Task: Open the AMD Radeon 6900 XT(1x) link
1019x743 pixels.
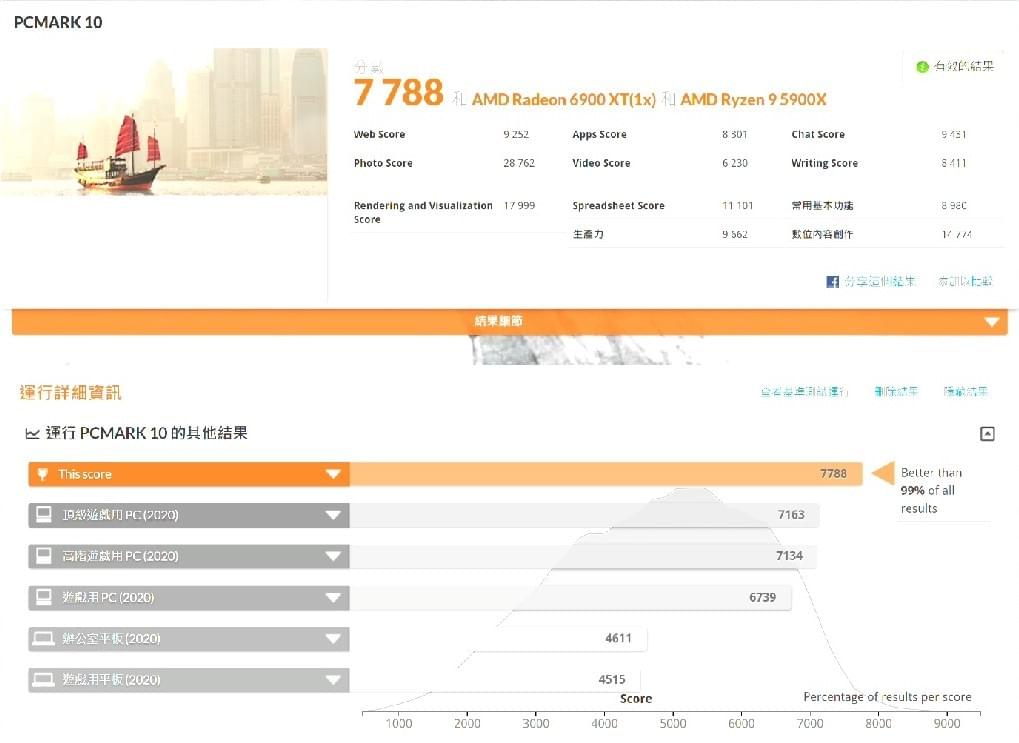Action: pos(563,99)
